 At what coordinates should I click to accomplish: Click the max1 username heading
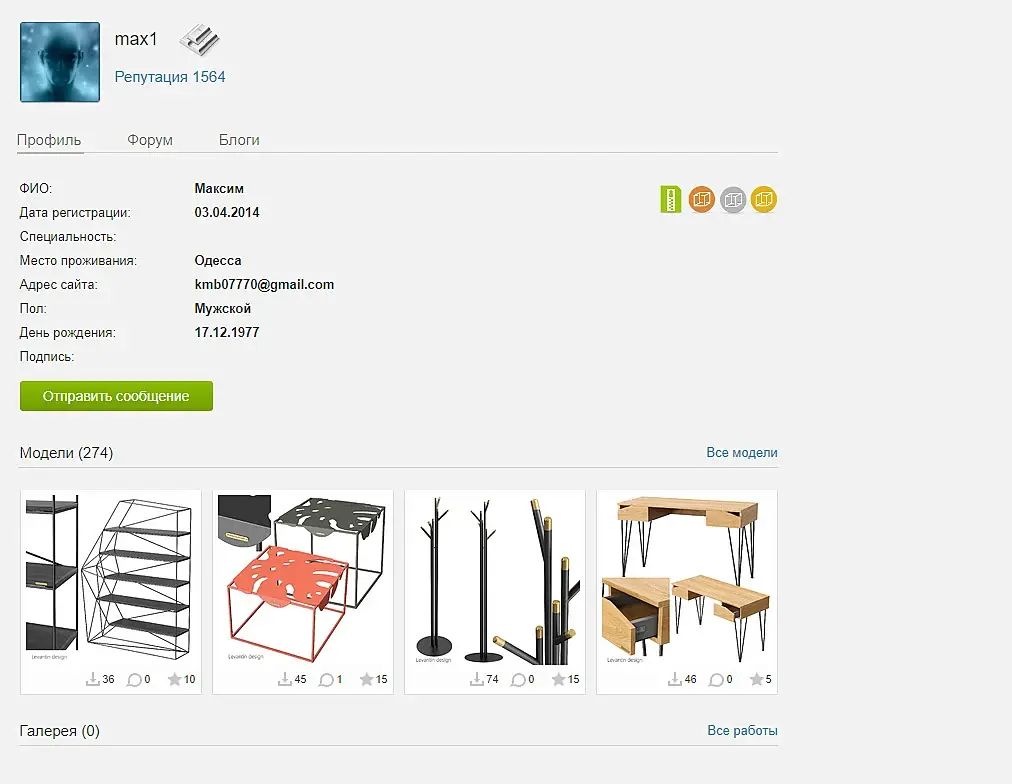136,39
